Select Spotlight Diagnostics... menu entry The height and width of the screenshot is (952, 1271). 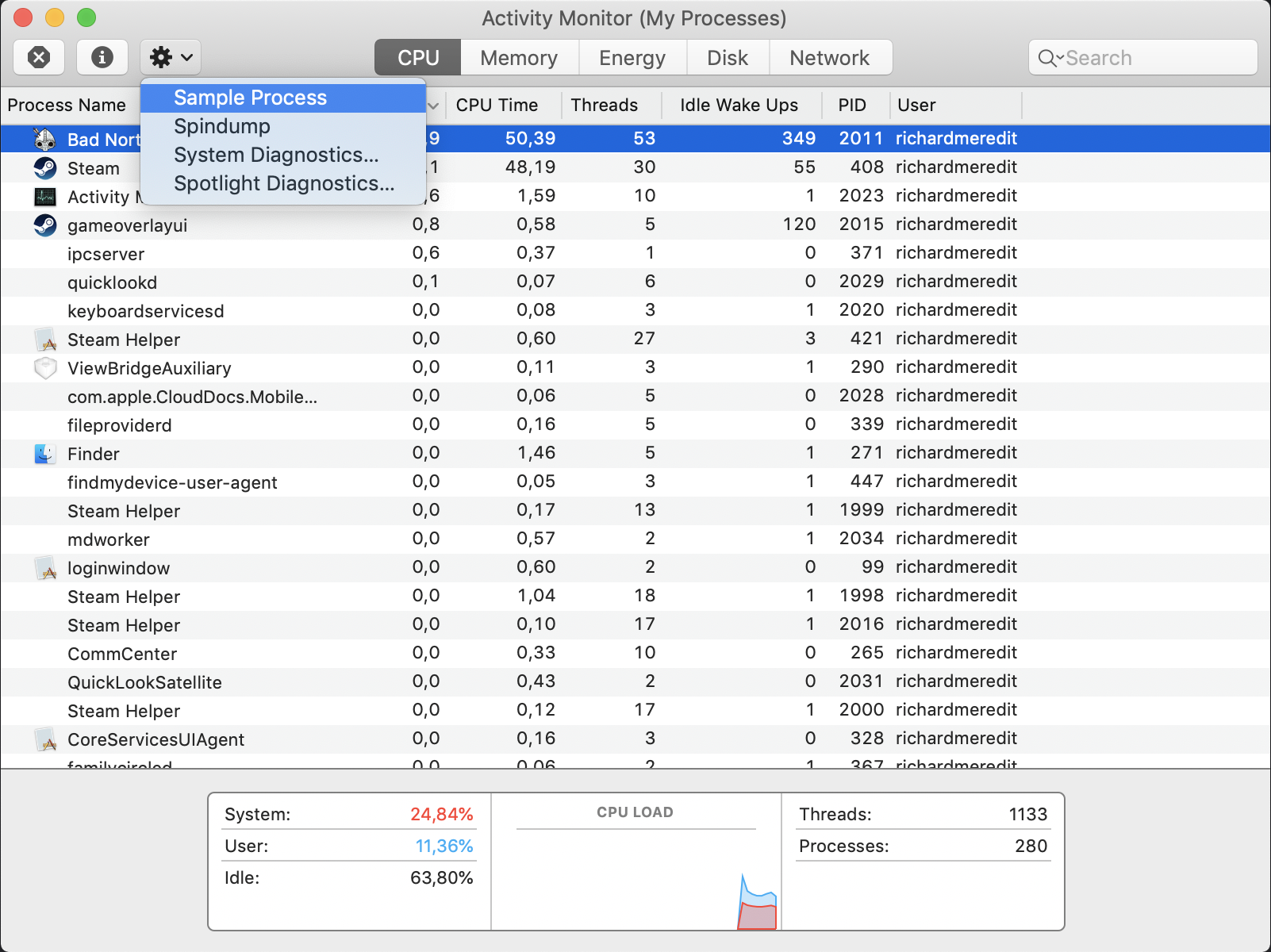283,183
